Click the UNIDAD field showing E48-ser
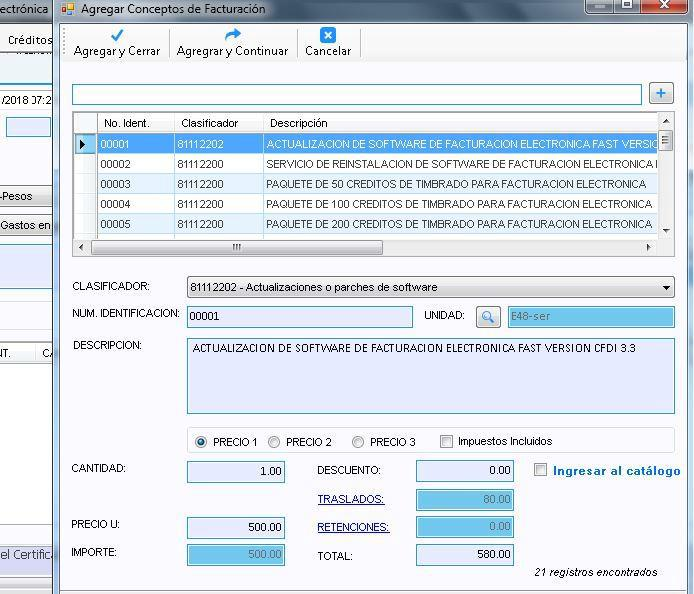694x594 pixels. [591, 317]
